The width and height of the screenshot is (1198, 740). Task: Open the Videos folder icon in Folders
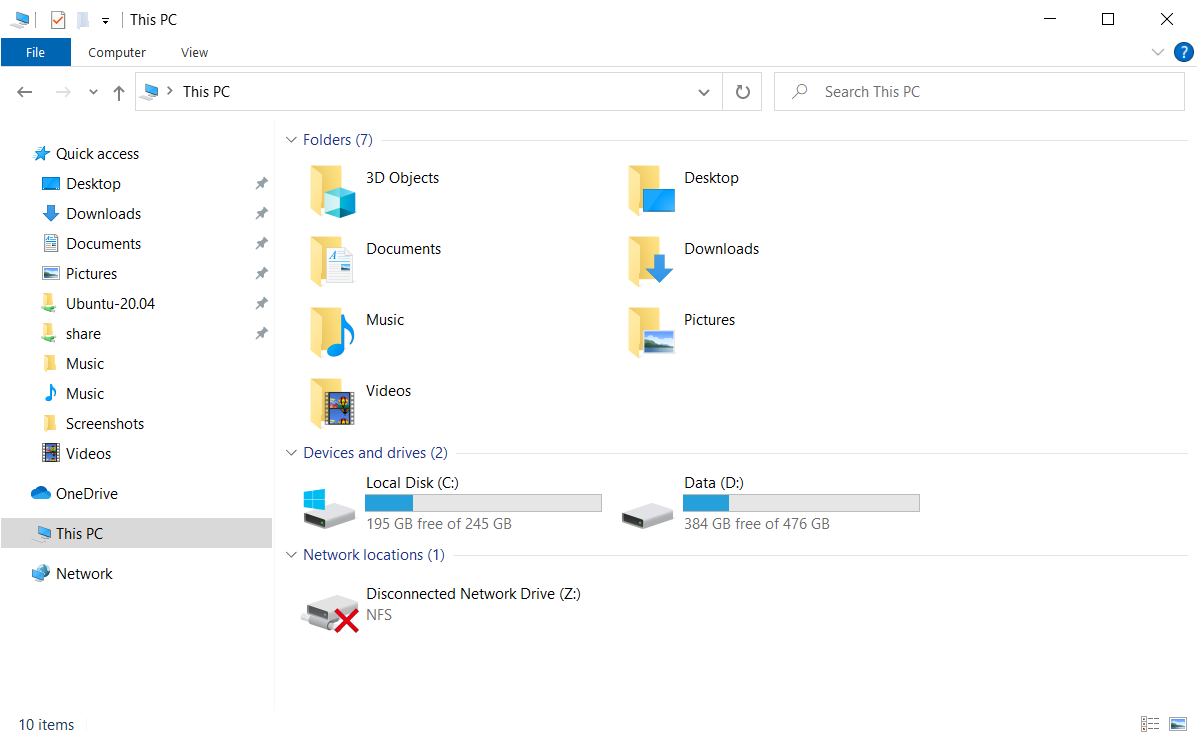point(332,404)
